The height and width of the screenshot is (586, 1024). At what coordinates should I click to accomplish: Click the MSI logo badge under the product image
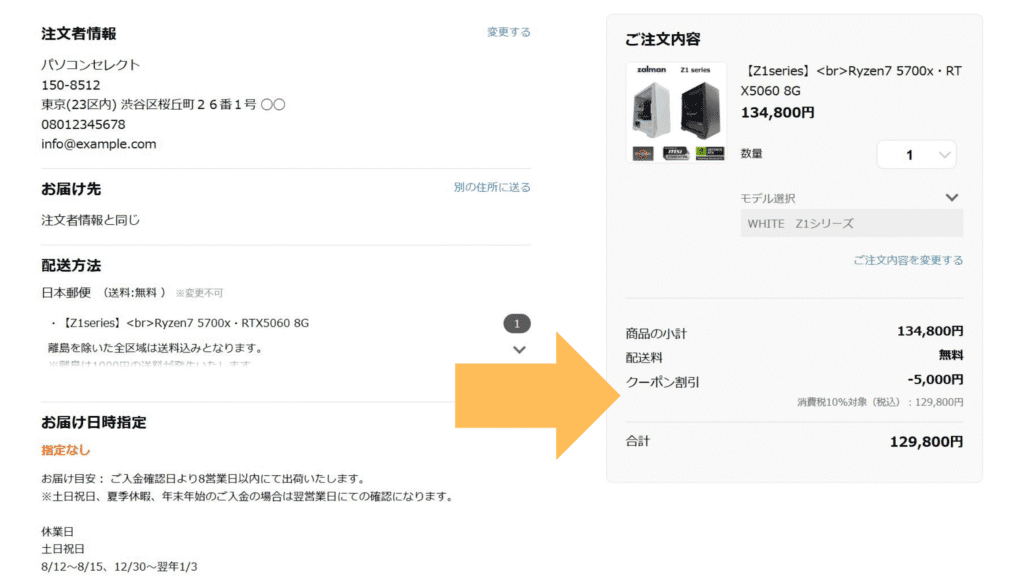(676, 153)
